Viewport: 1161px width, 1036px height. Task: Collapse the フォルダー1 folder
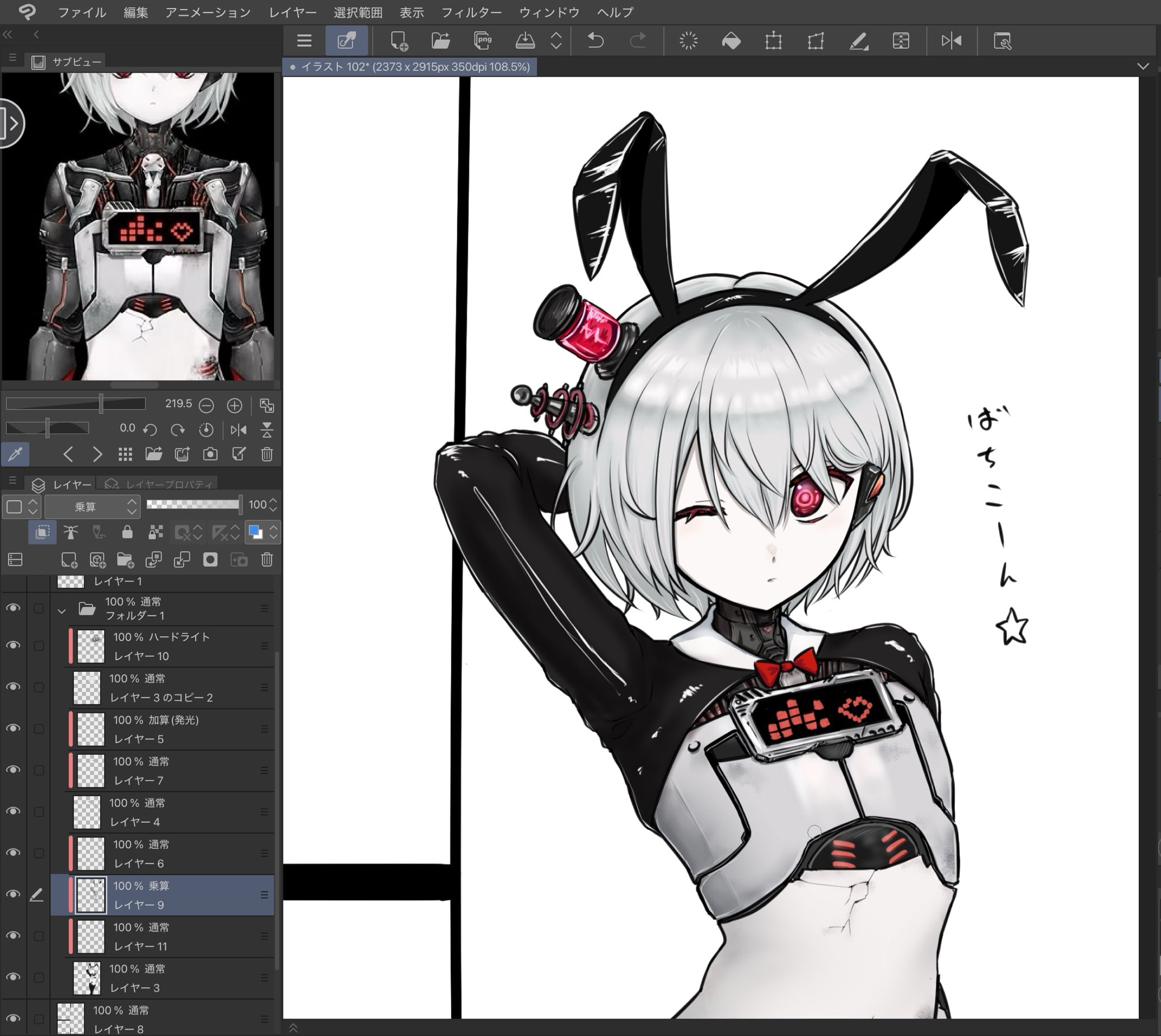(61, 610)
